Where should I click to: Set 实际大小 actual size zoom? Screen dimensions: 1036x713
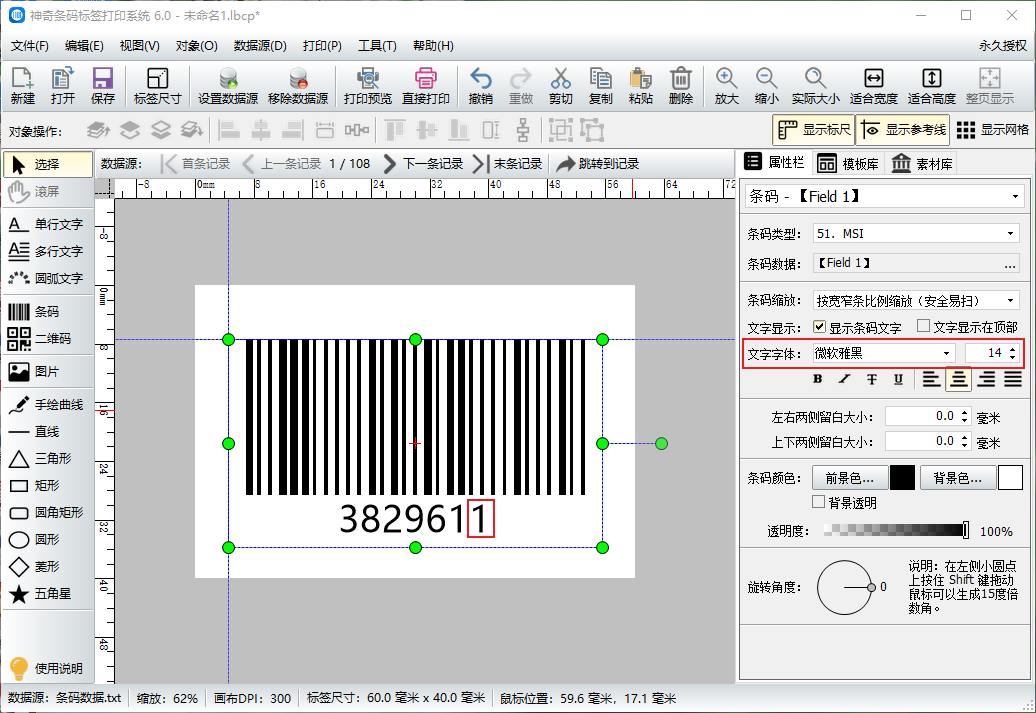[x=815, y=86]
